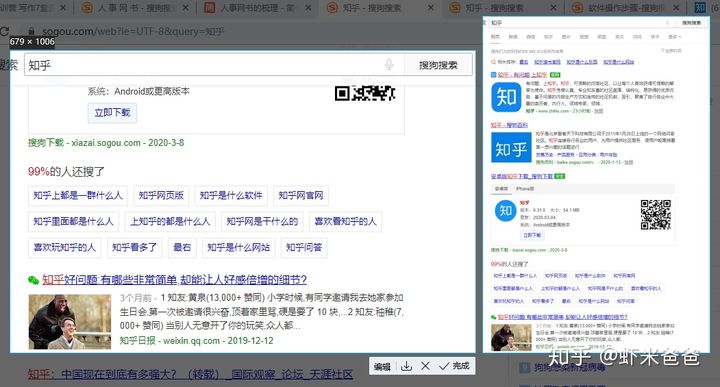The width and height of the screenshot is (720, 387).
Task: Click the 99%的人还搜了 heading
Action: coord(66,172)
